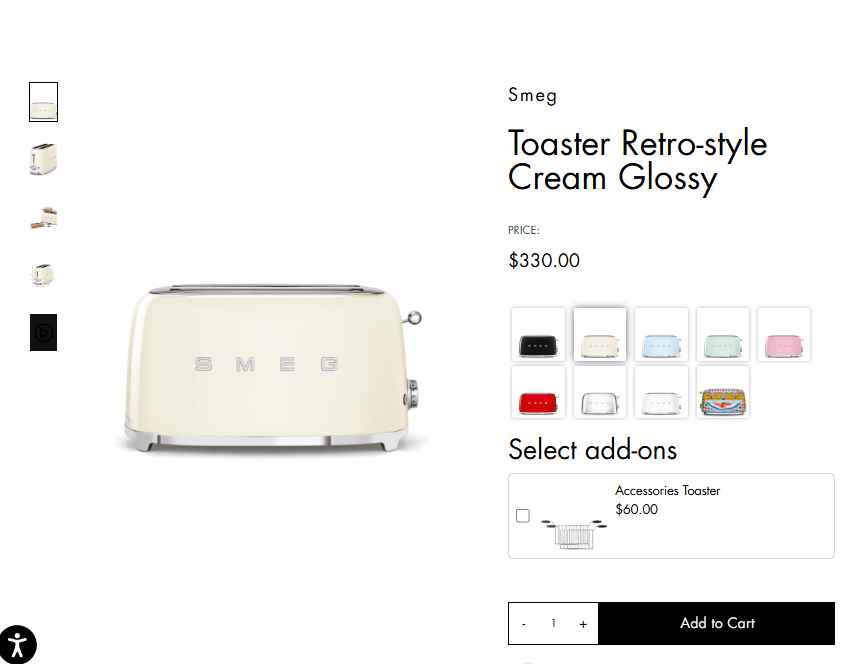Viewport: 860px width, 664px height.
Task: Choose the red toaster color swatch
Action: (538, 392)
